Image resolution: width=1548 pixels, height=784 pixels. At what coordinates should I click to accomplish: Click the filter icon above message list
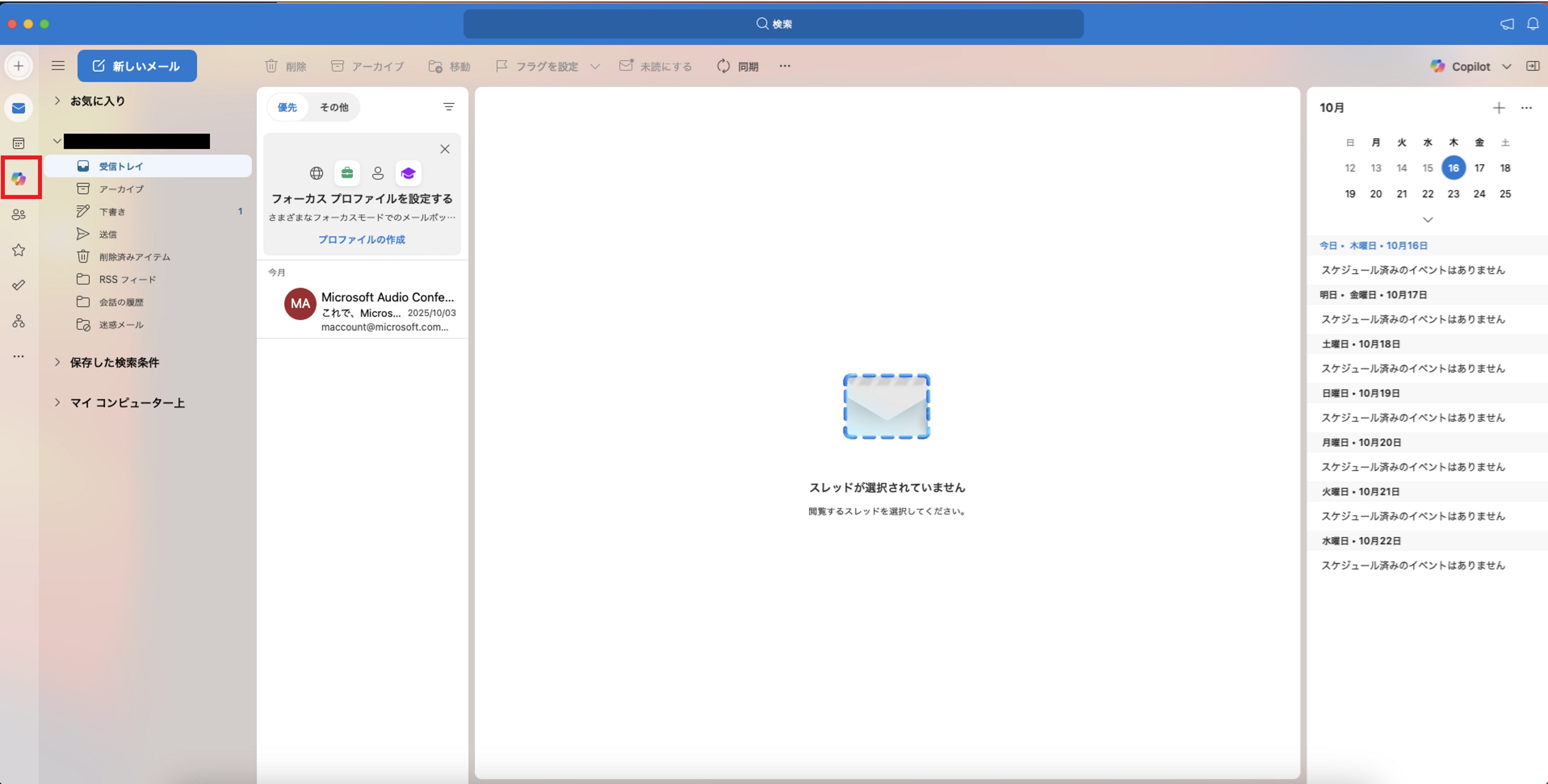448,107
